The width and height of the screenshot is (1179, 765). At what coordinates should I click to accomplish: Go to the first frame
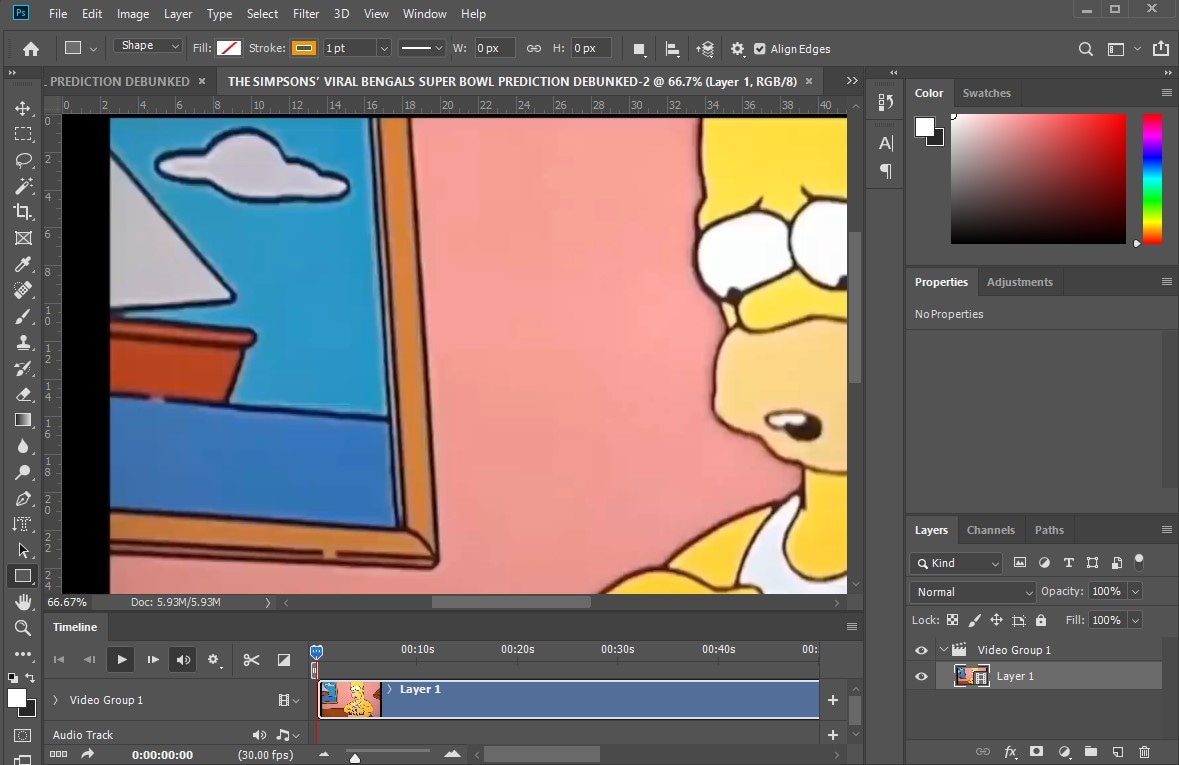tap(59, 660)
